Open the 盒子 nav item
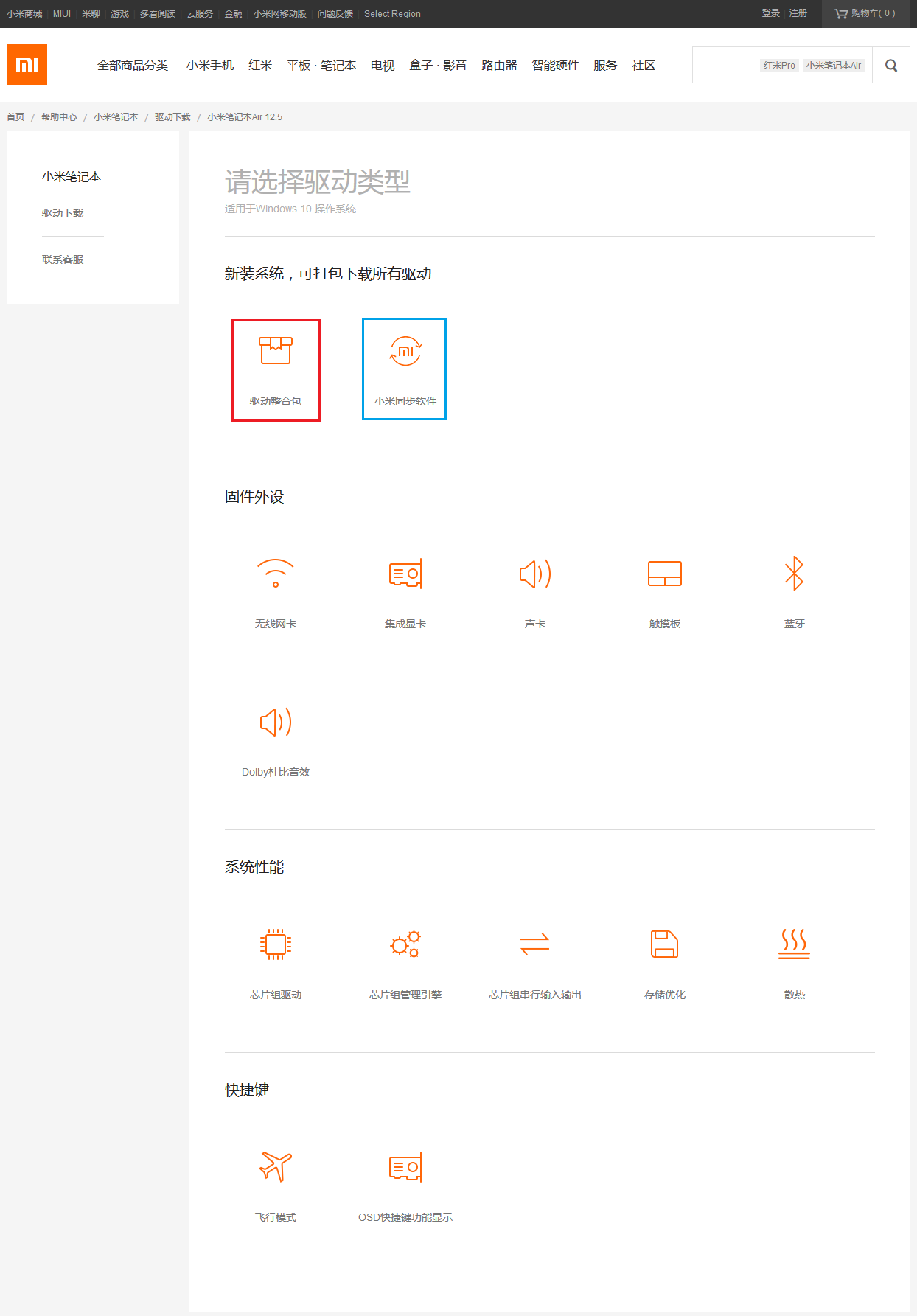This screenshot has height=1316, width=917. click(421, 66)
